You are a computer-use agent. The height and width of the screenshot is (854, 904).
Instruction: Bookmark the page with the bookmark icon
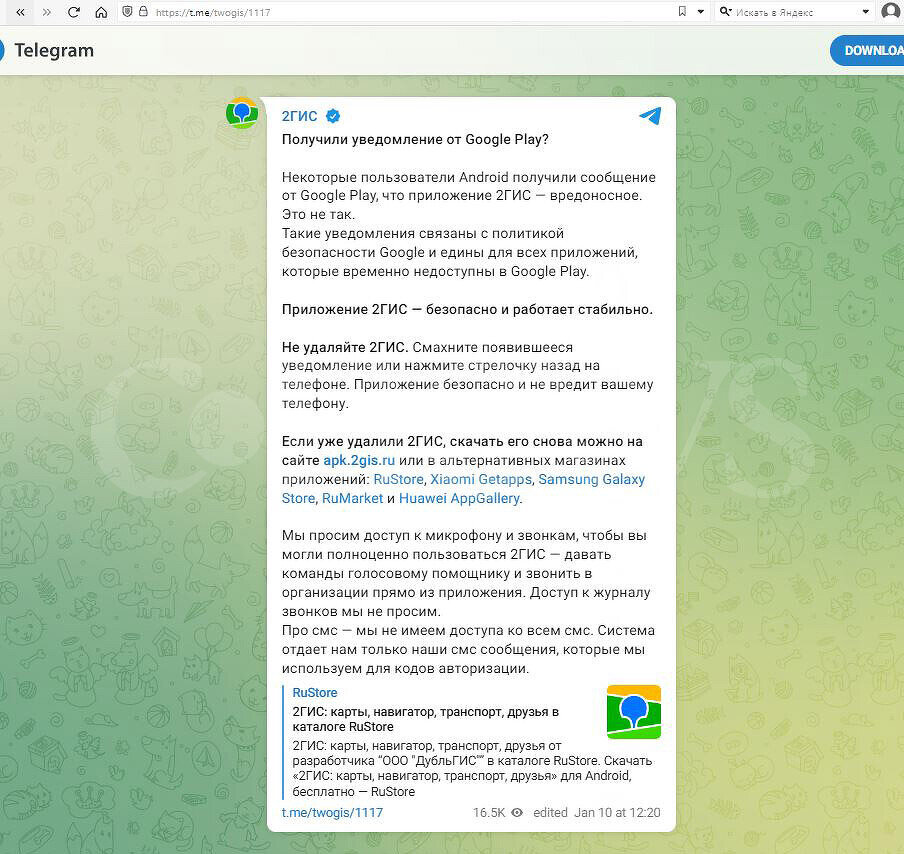(x=682, y=12)
